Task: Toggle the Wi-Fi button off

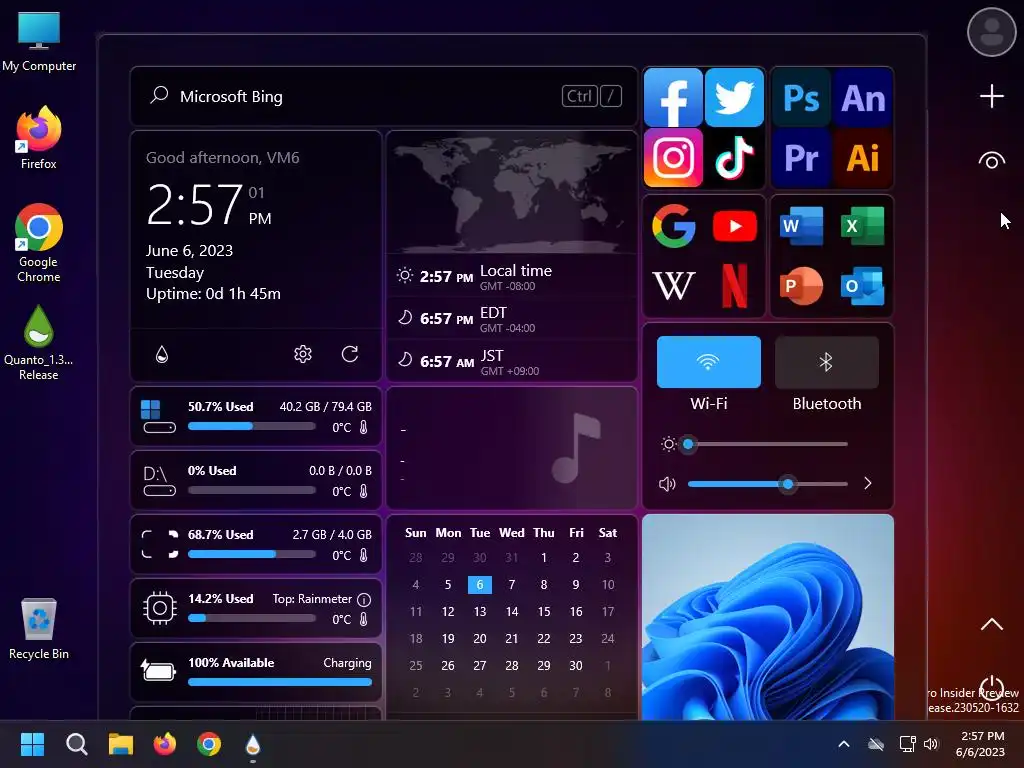Action: [709, 362]
